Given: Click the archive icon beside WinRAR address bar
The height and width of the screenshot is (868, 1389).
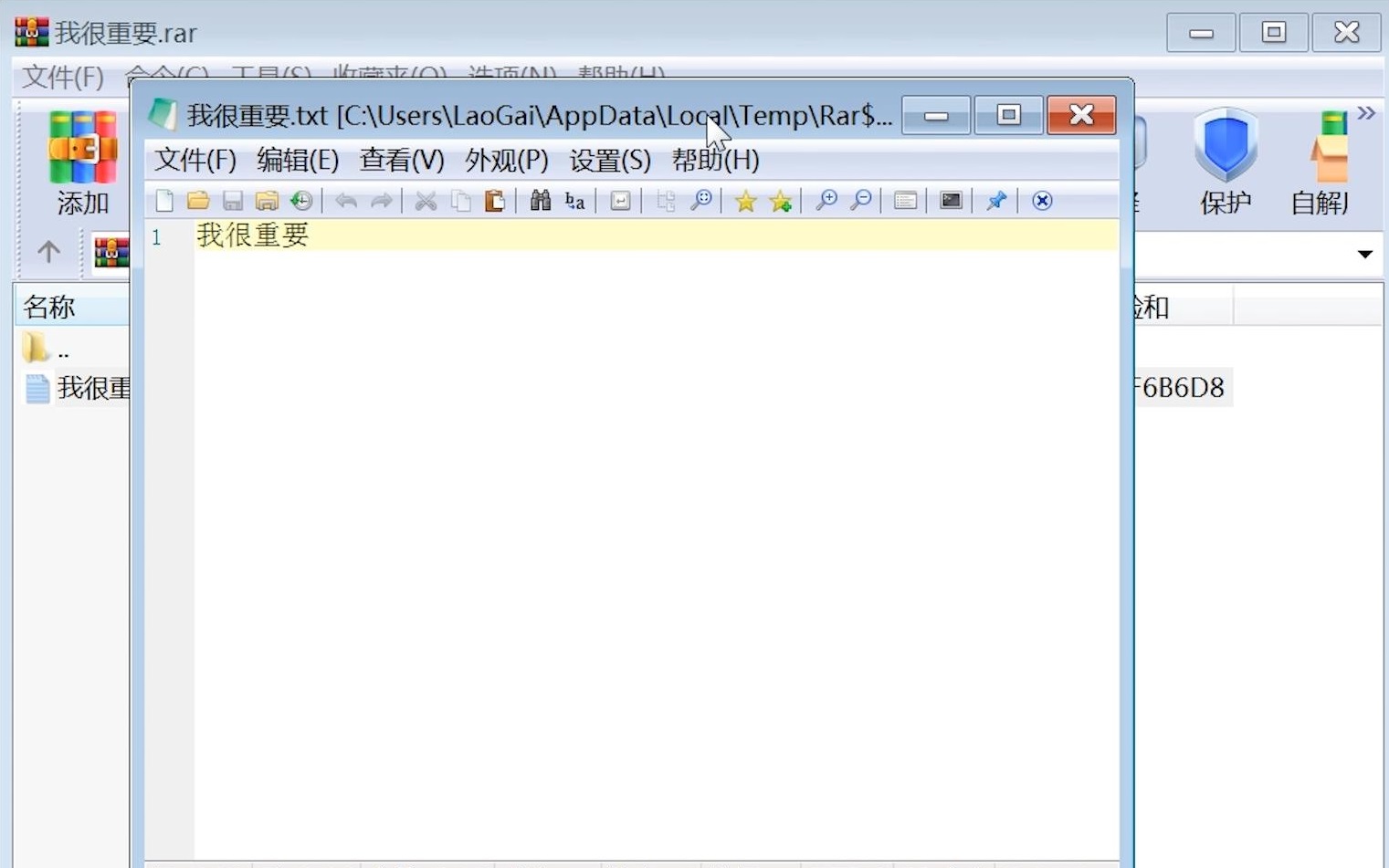Looking at the screenshot, I should coord(111,252).
